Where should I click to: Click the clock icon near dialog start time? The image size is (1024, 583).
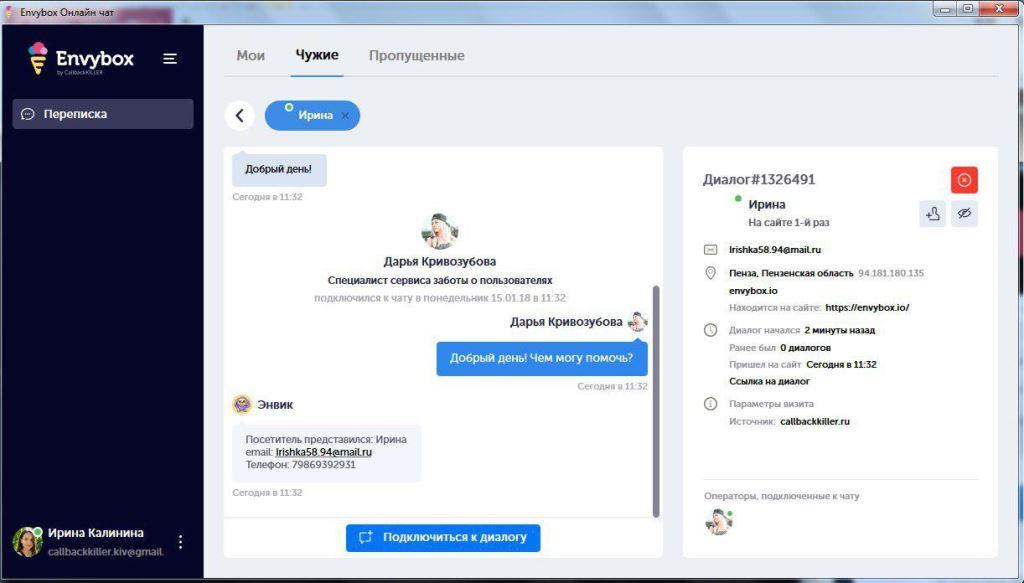pyautogui.click(x=711, y=330)
